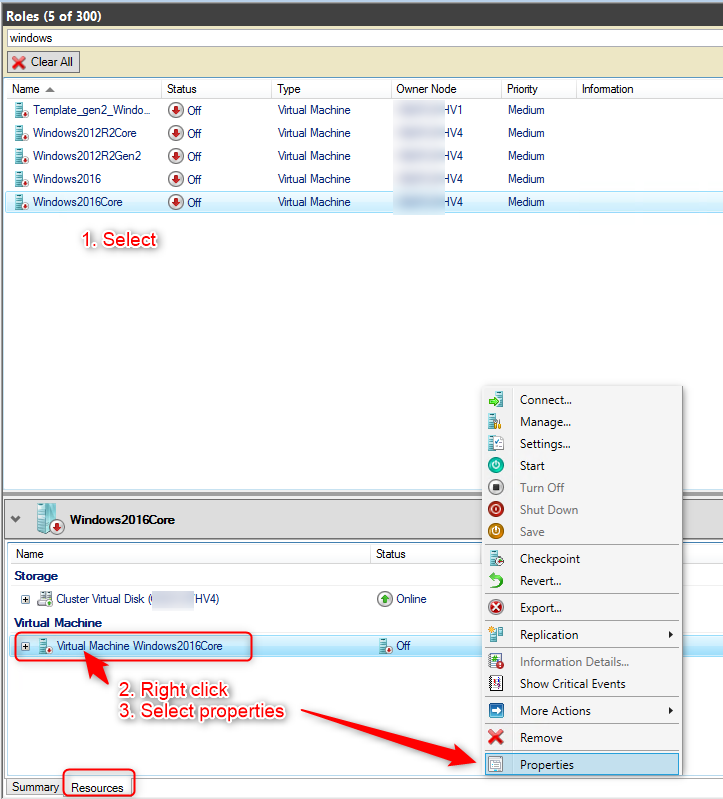Click the blue More Actions arrow icon
The height and width of the screenshot is (799, 723).
[x=496, y=710]
